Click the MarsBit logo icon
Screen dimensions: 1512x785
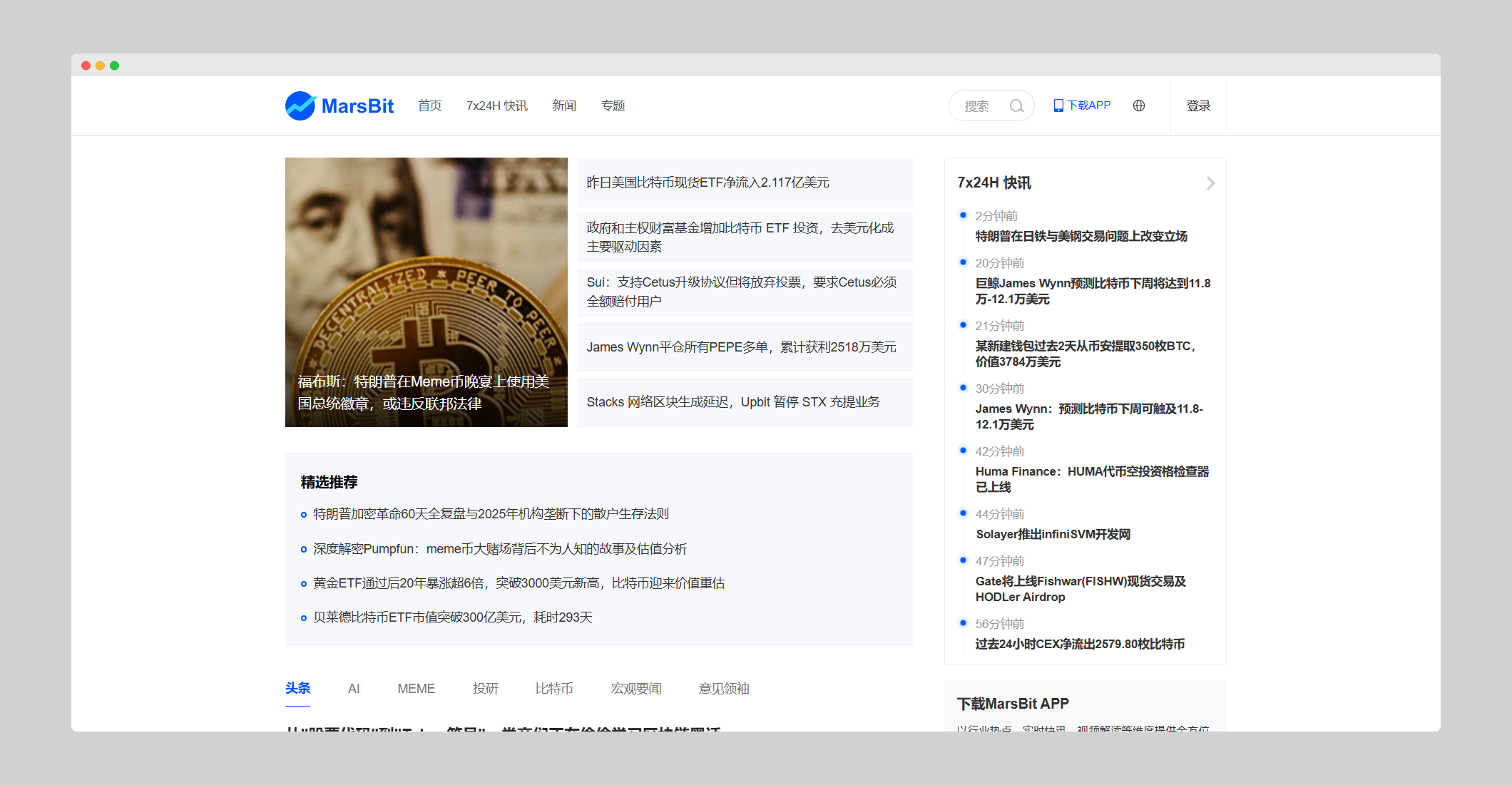(x=300, y=106)
